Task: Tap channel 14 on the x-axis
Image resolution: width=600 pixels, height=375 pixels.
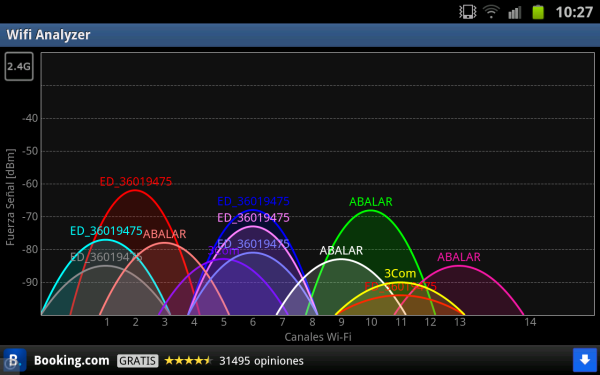Action: coord(530,322)
